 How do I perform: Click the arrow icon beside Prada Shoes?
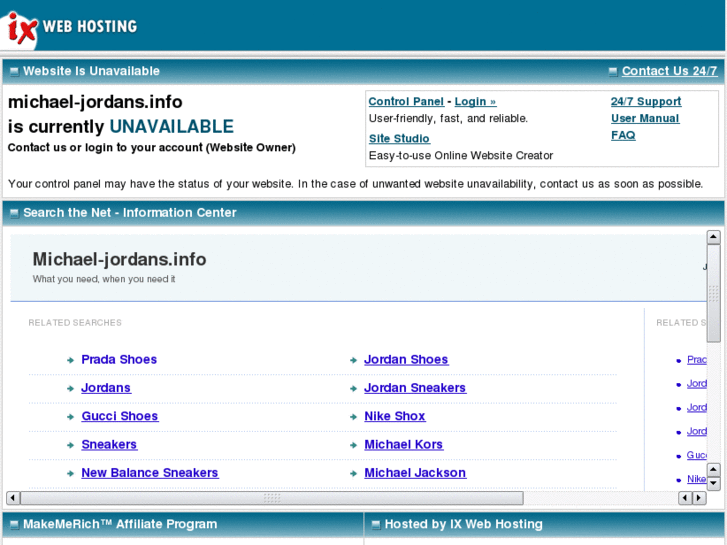click(70, 360)
